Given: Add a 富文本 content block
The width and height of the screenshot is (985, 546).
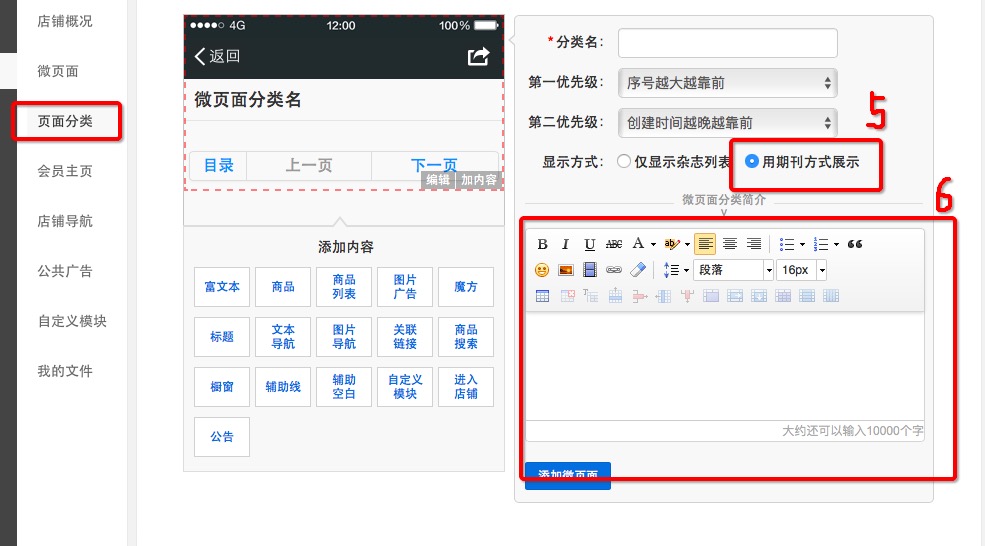Looking at the screenshot, I should pyautogui.click(x=222, y=287).
